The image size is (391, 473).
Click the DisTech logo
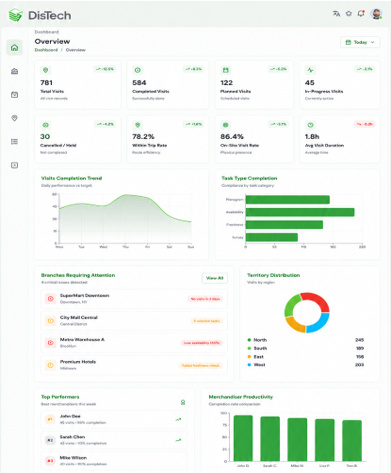pyautogui.click(x=40, y=15)
